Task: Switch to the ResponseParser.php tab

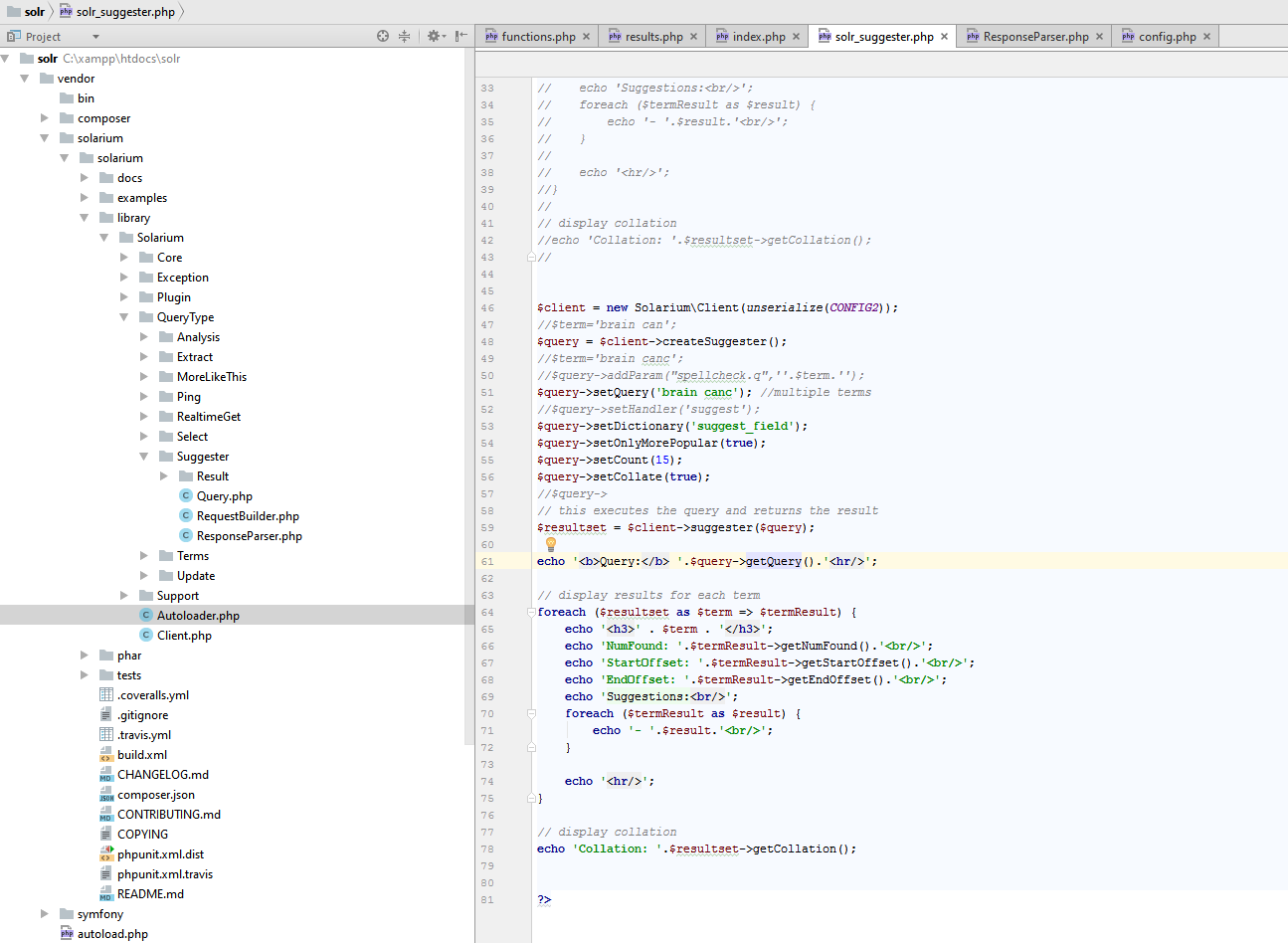Action: coord(1034,37)
